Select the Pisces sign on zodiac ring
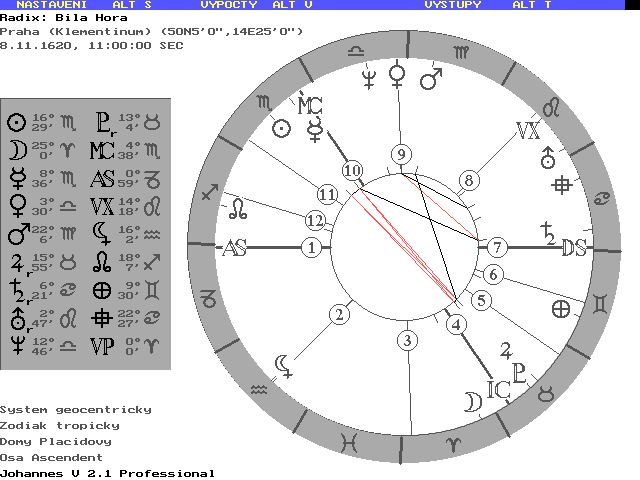This screenshot has width=640, height=480. click(x=349, y=441)
